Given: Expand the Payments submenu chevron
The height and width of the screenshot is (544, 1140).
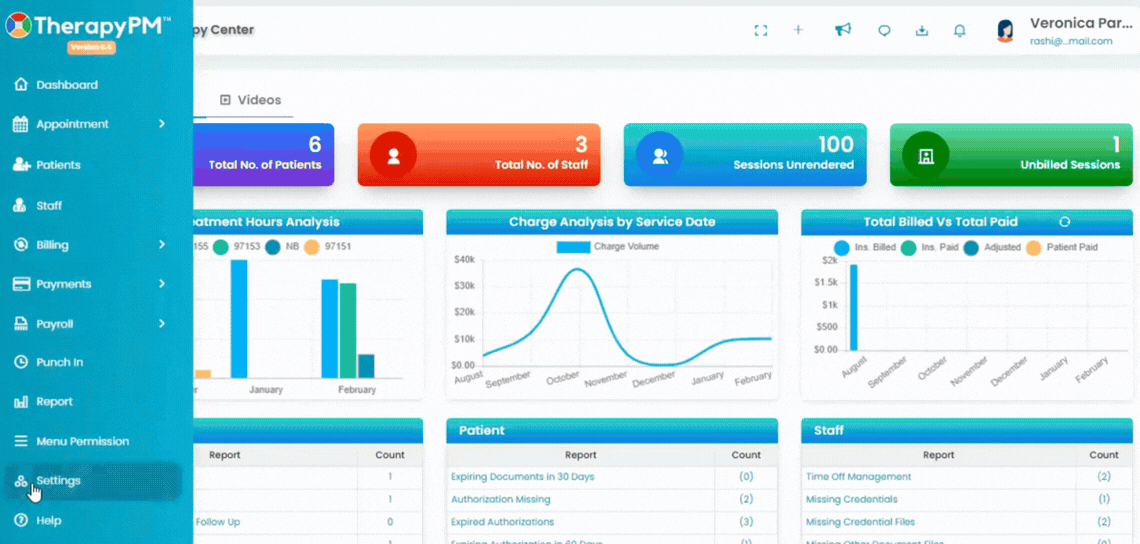Looking at the screenshot, I should [x=162, y=284].
